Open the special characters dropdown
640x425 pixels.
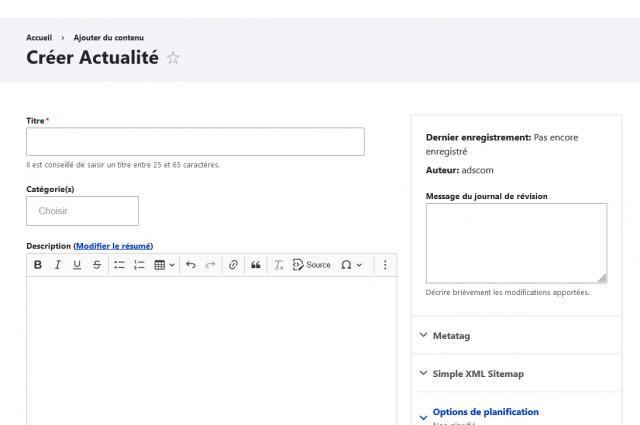pyautogui.click(x=351, y=265)
